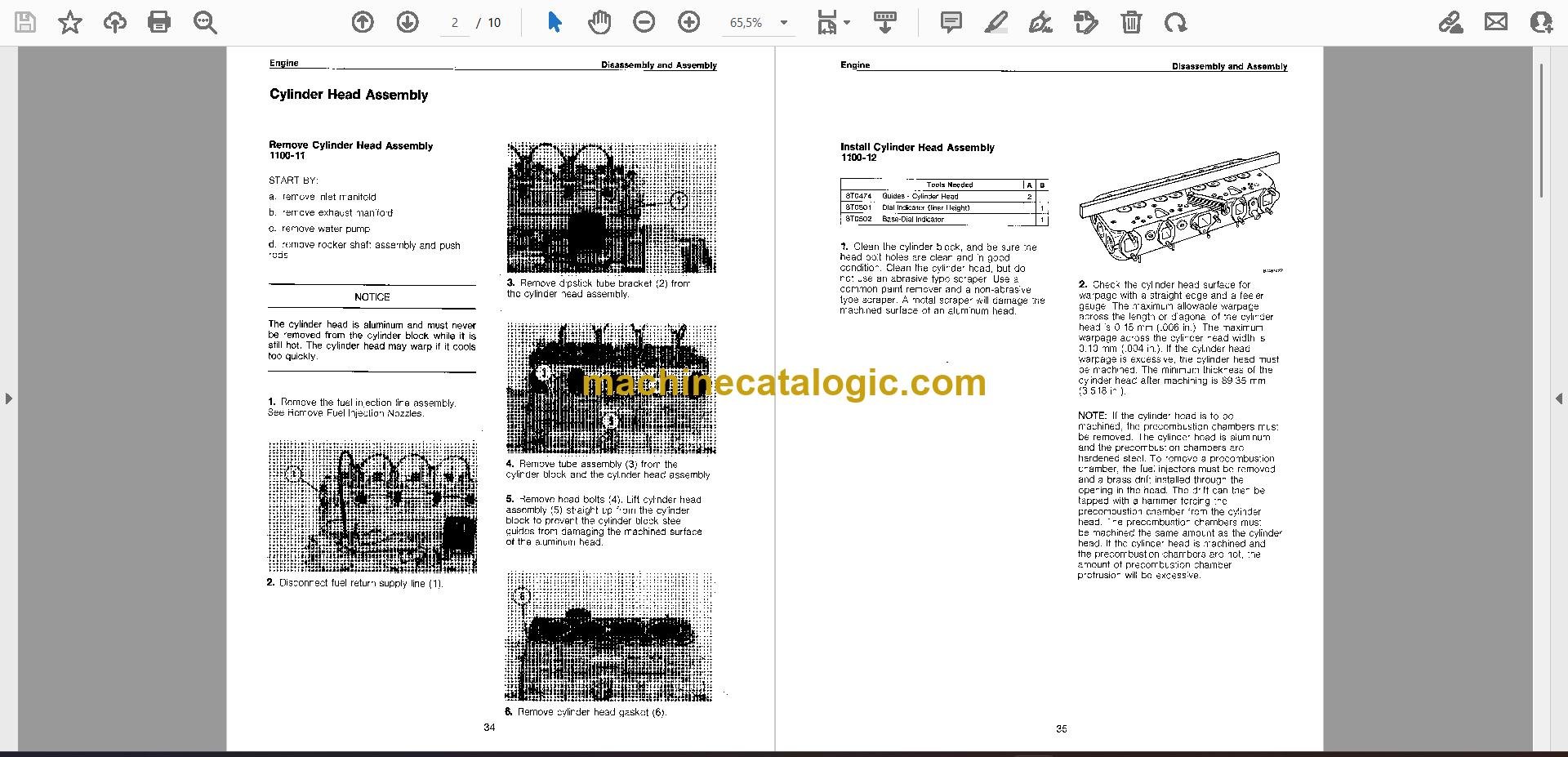Print the document

tap(159, 22)
